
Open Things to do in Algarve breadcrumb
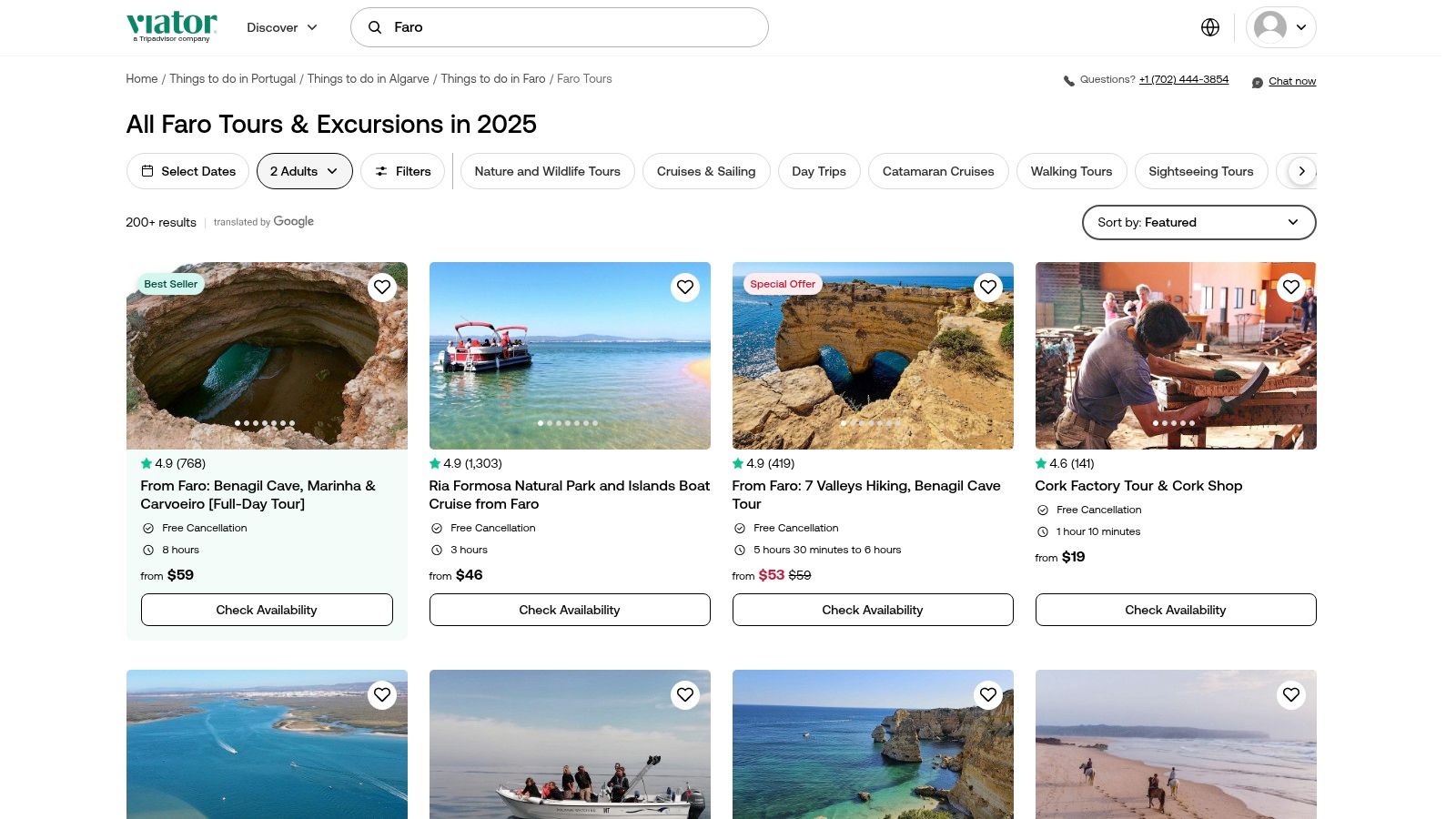[369, 79]
